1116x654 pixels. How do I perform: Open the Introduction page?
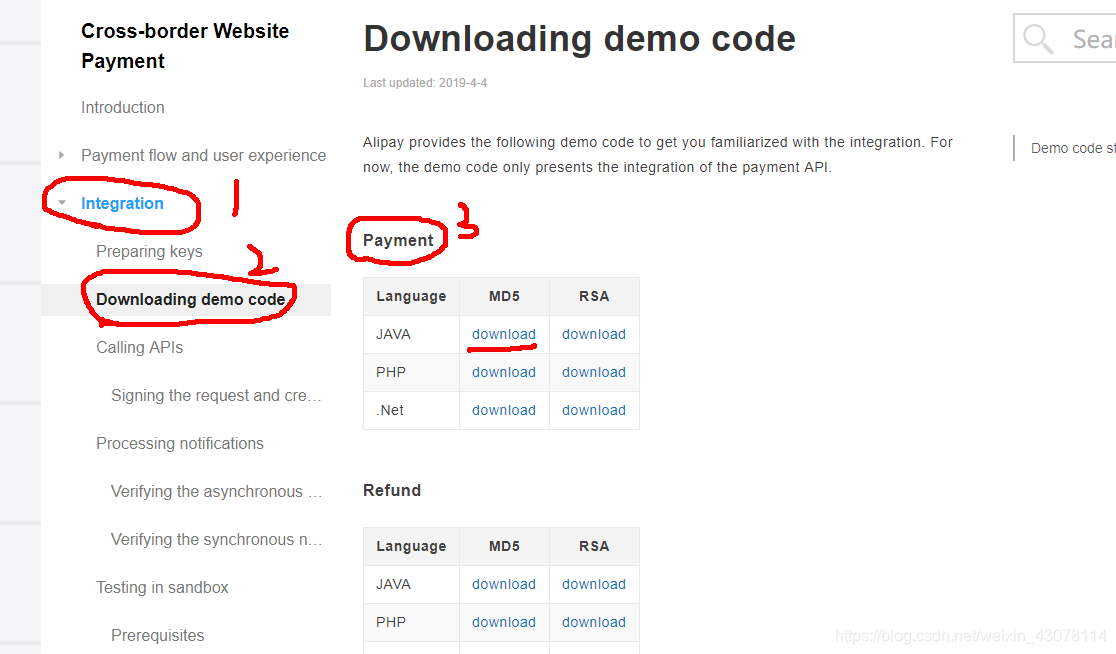point(122,107)
